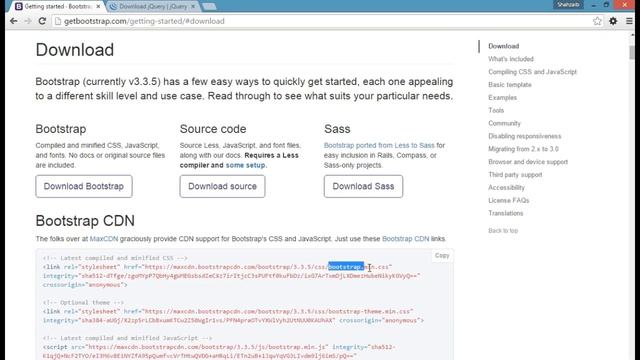
Task: Click the 'Sass' heading
Action: (337, 129)
